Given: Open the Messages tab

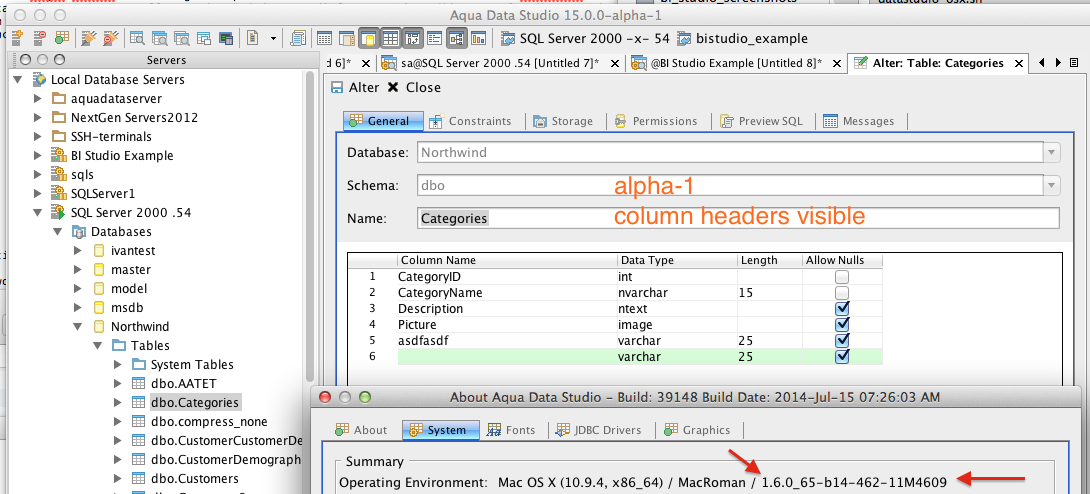Looking at the screenshot, I should point(859,121).
